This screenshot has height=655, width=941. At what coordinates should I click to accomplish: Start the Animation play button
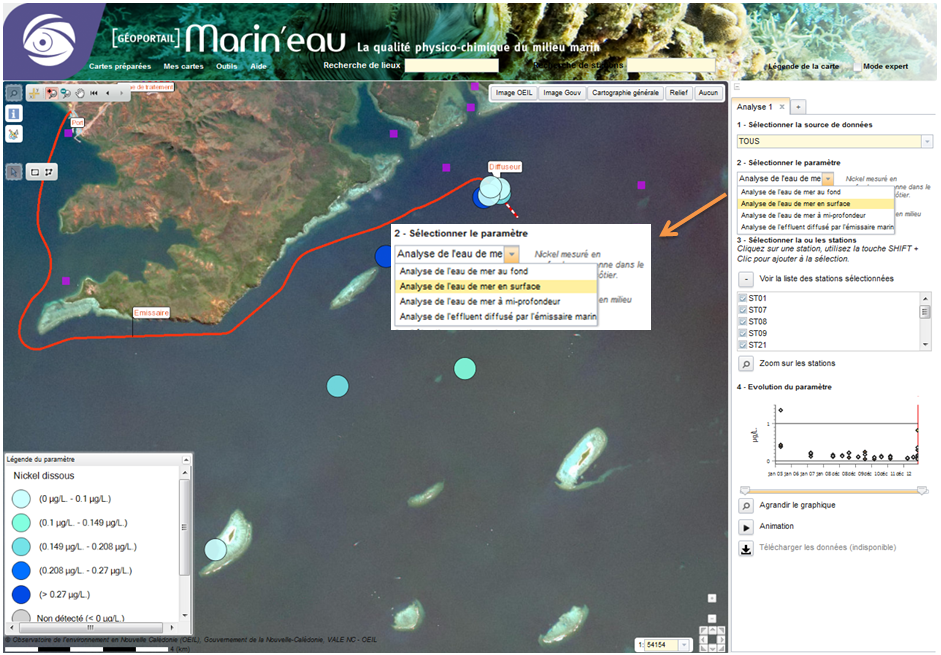pyautogui.click(x=746, y=527)
